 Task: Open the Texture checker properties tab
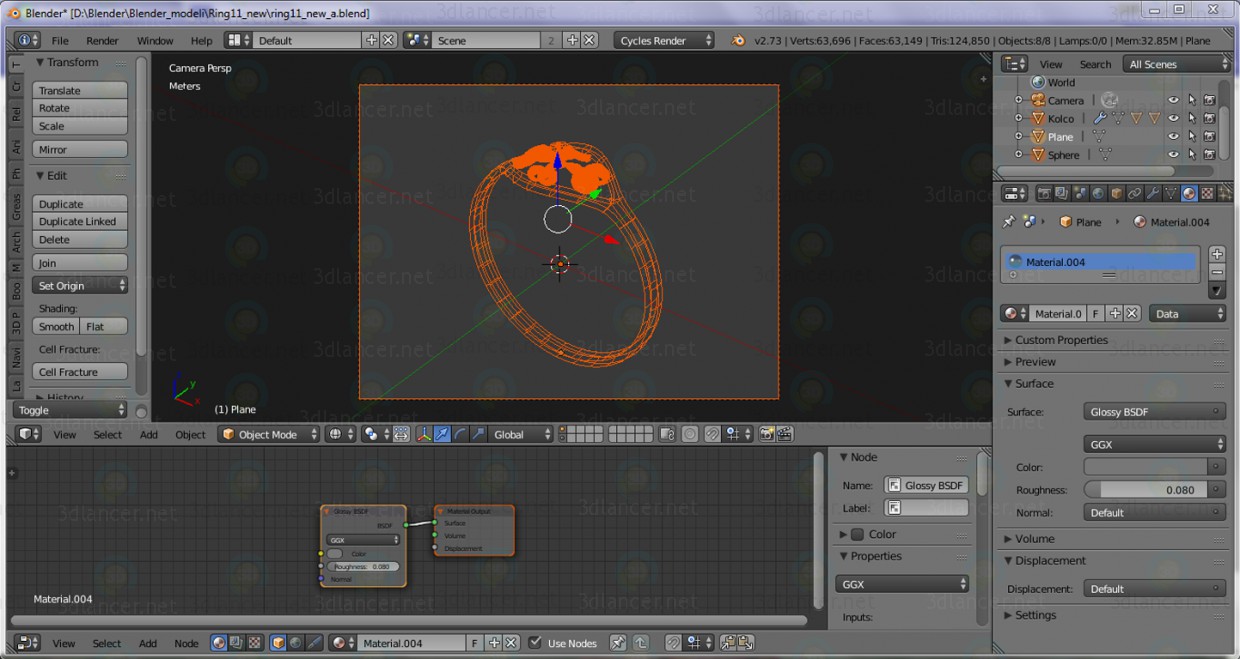(1207, 193)
